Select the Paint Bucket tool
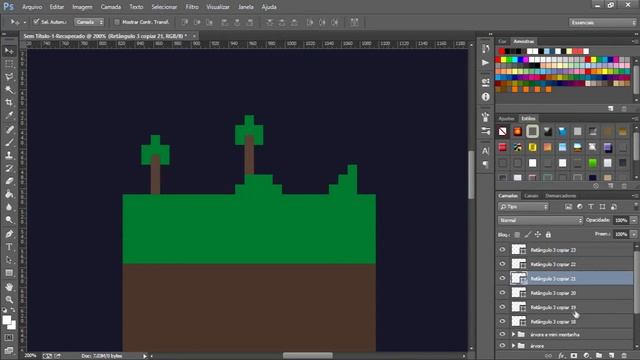640x360 pixels. [9, 194]
